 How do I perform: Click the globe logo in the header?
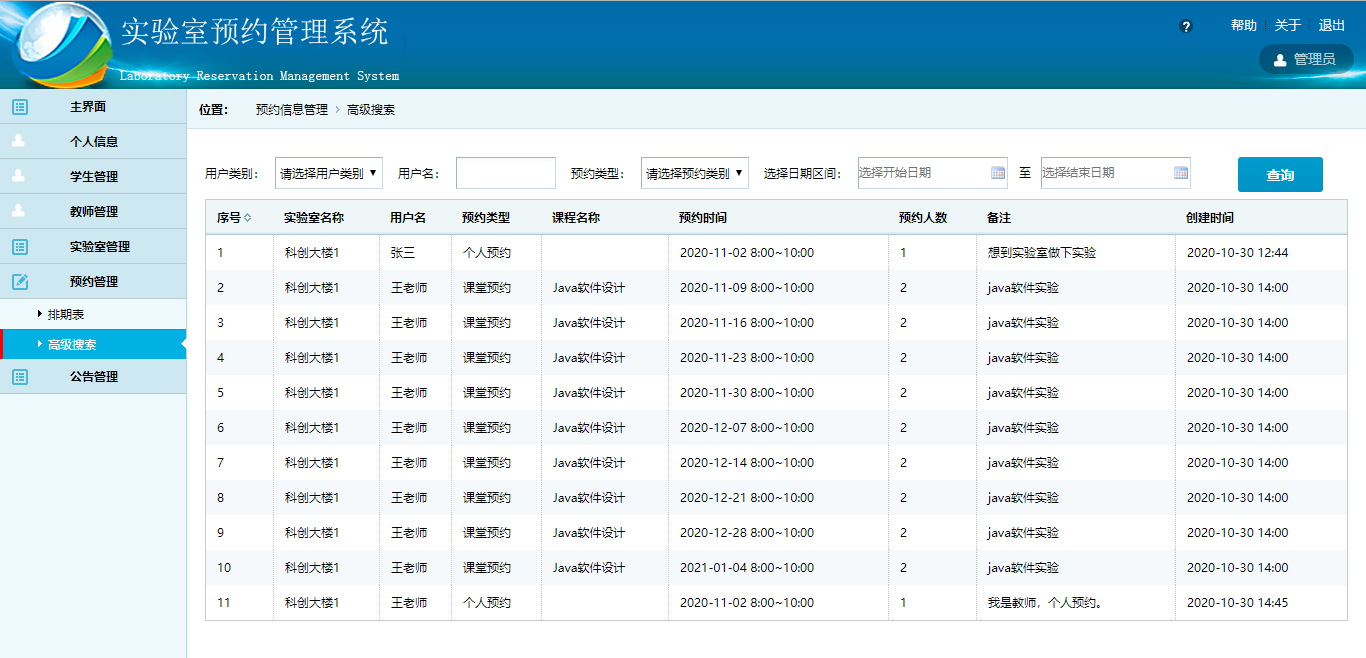pyautogui.click(x=62, y=44)
